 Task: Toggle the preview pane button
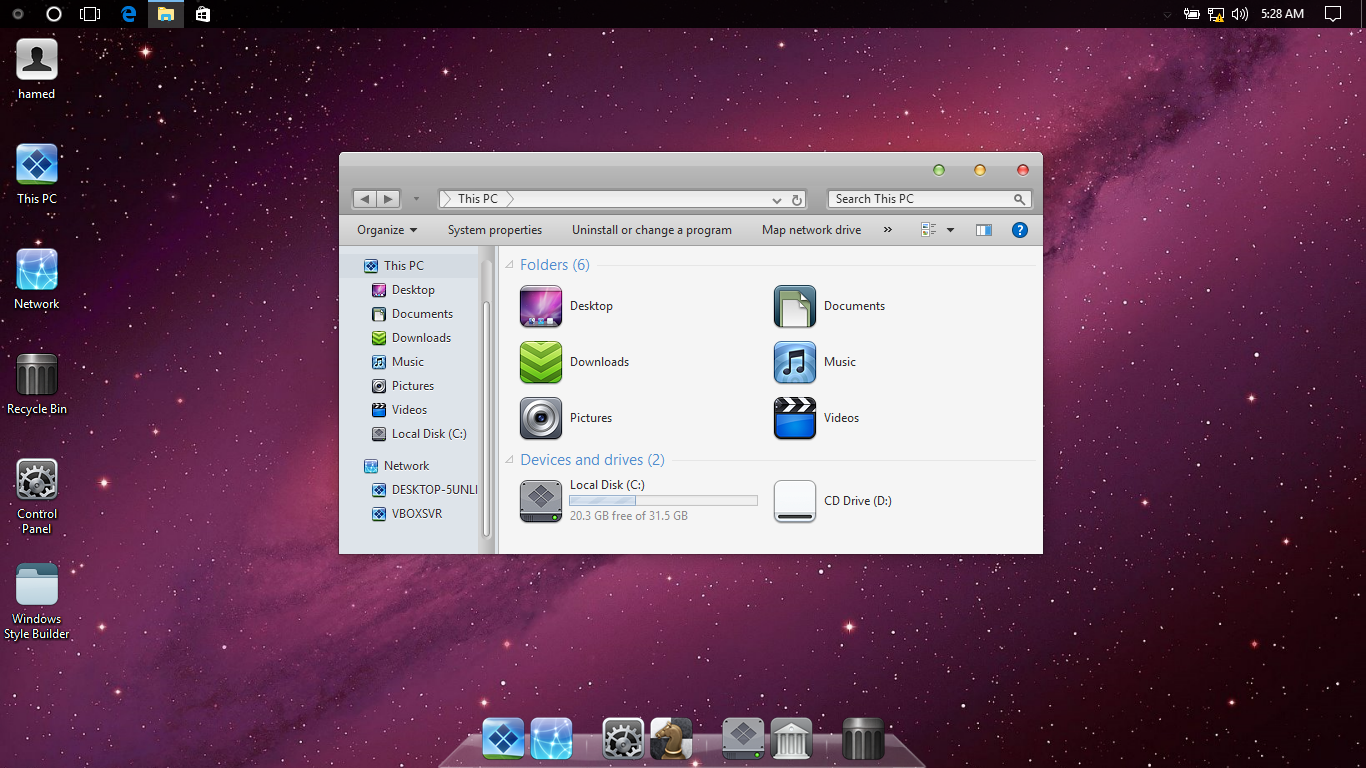pyautogui.click(x=984, y=230)
